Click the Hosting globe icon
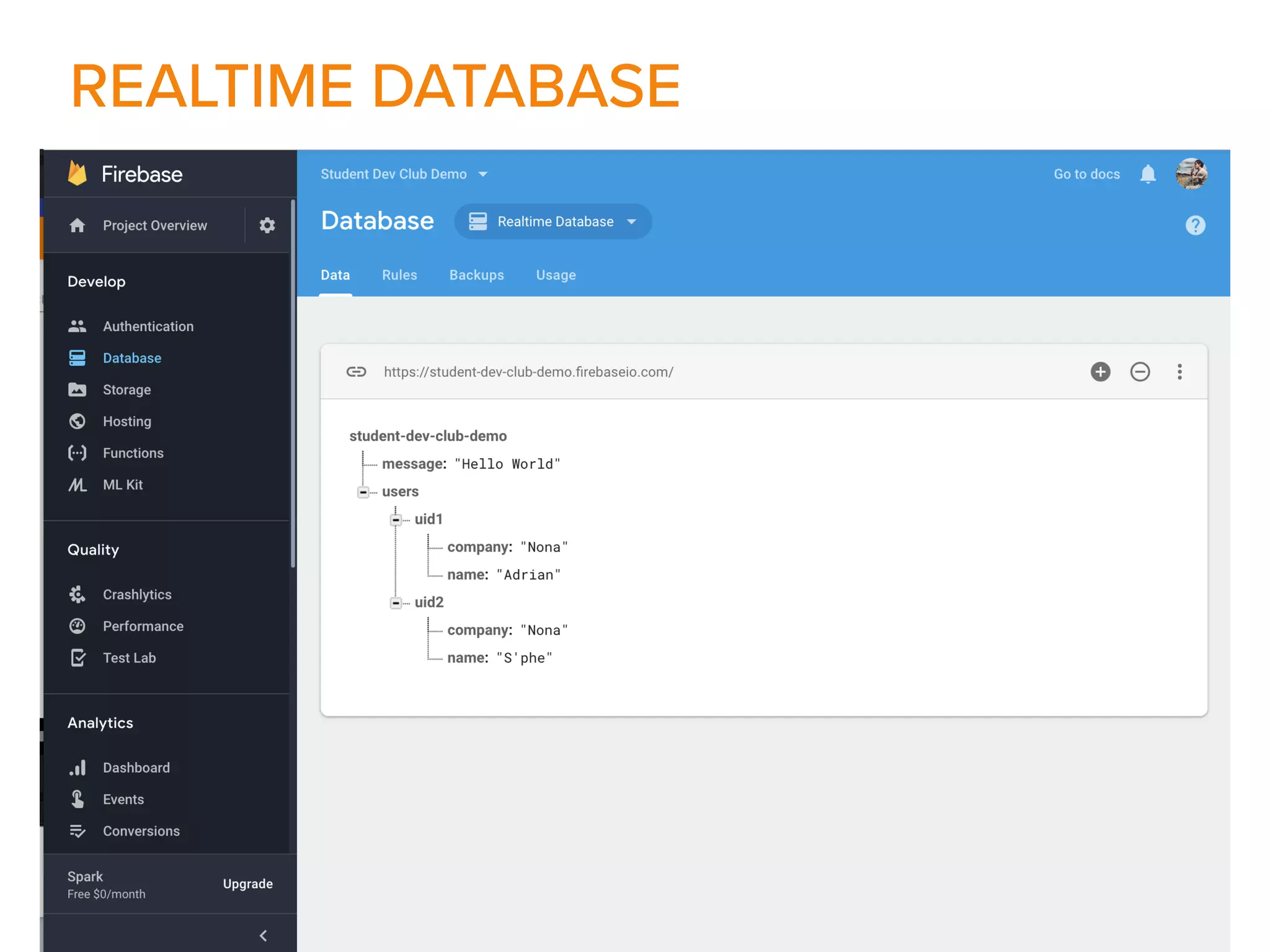 (x=77, y=421)
